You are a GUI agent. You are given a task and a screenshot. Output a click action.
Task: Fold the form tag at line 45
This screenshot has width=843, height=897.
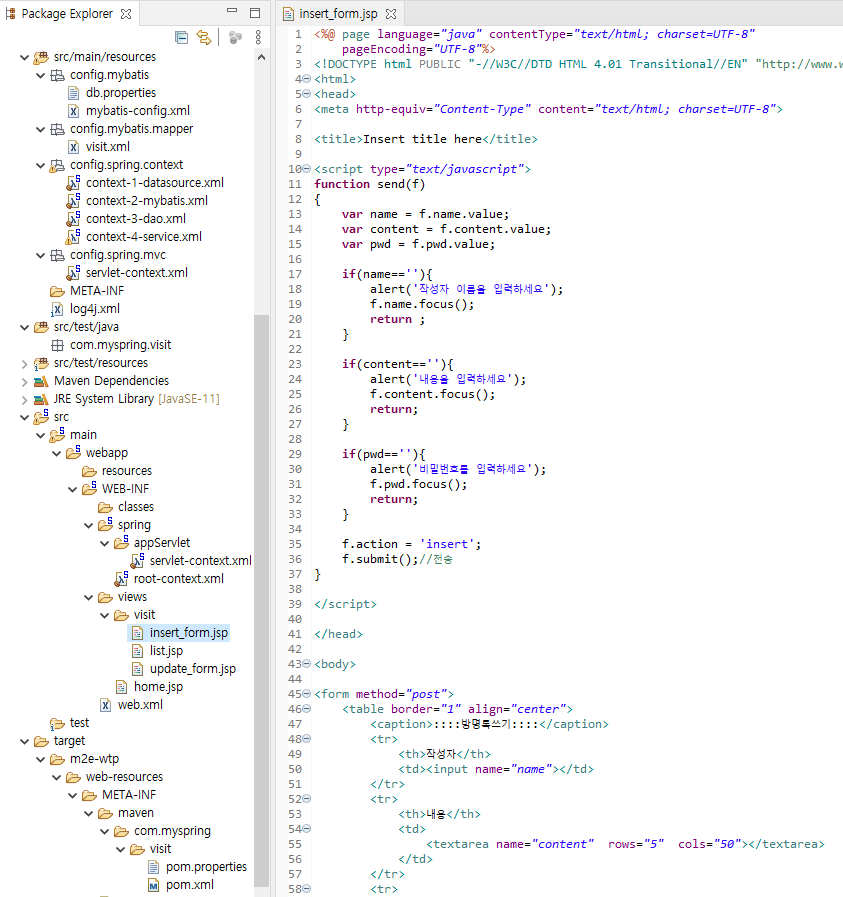point(307,694)
